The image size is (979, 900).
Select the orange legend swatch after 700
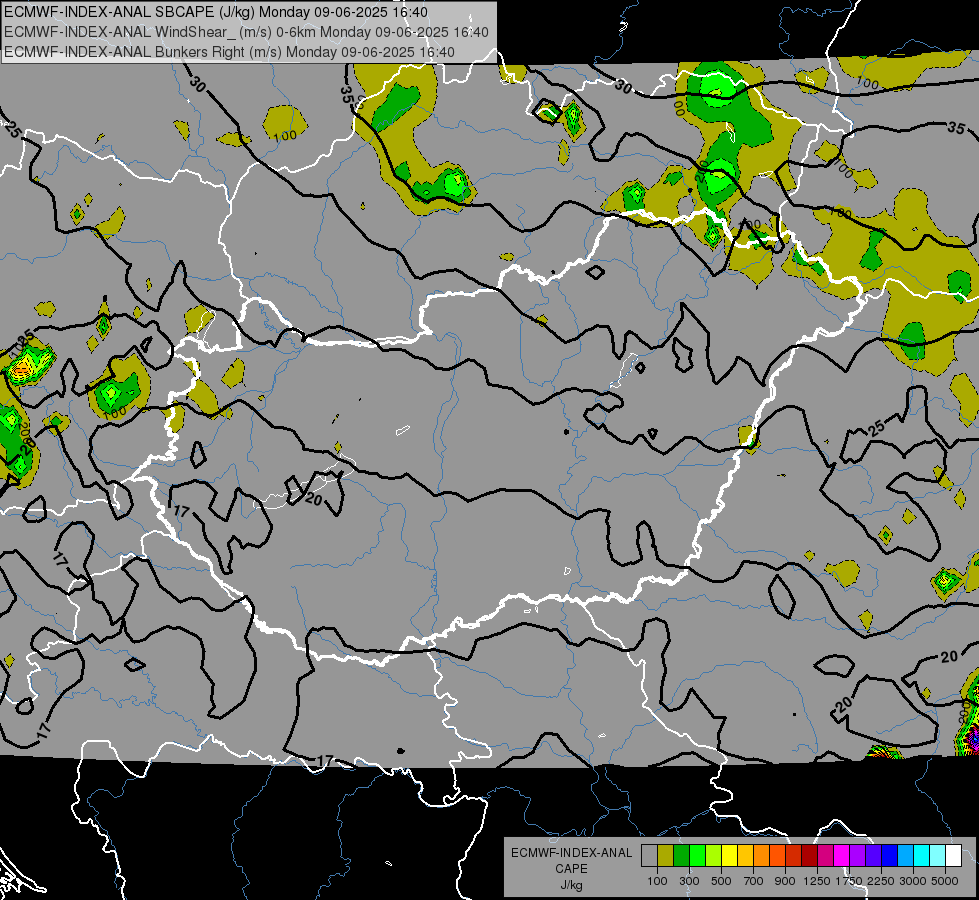[x=761, y=856]
